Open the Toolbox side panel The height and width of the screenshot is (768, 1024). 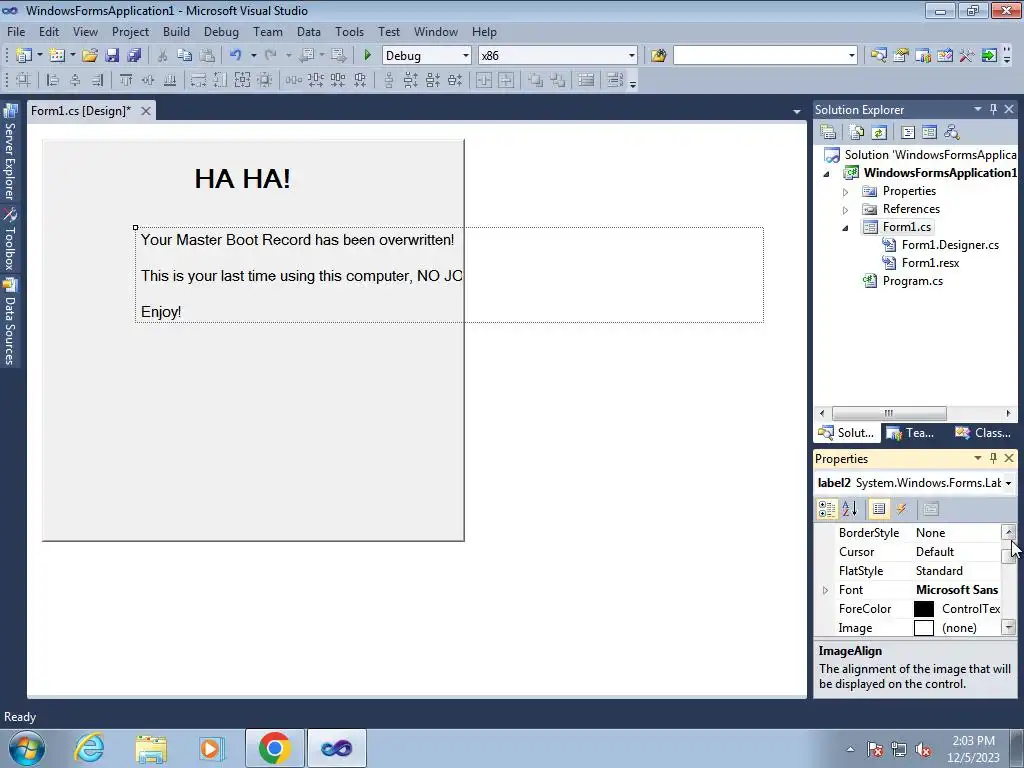pyautogui.click(x=10, y=239)
